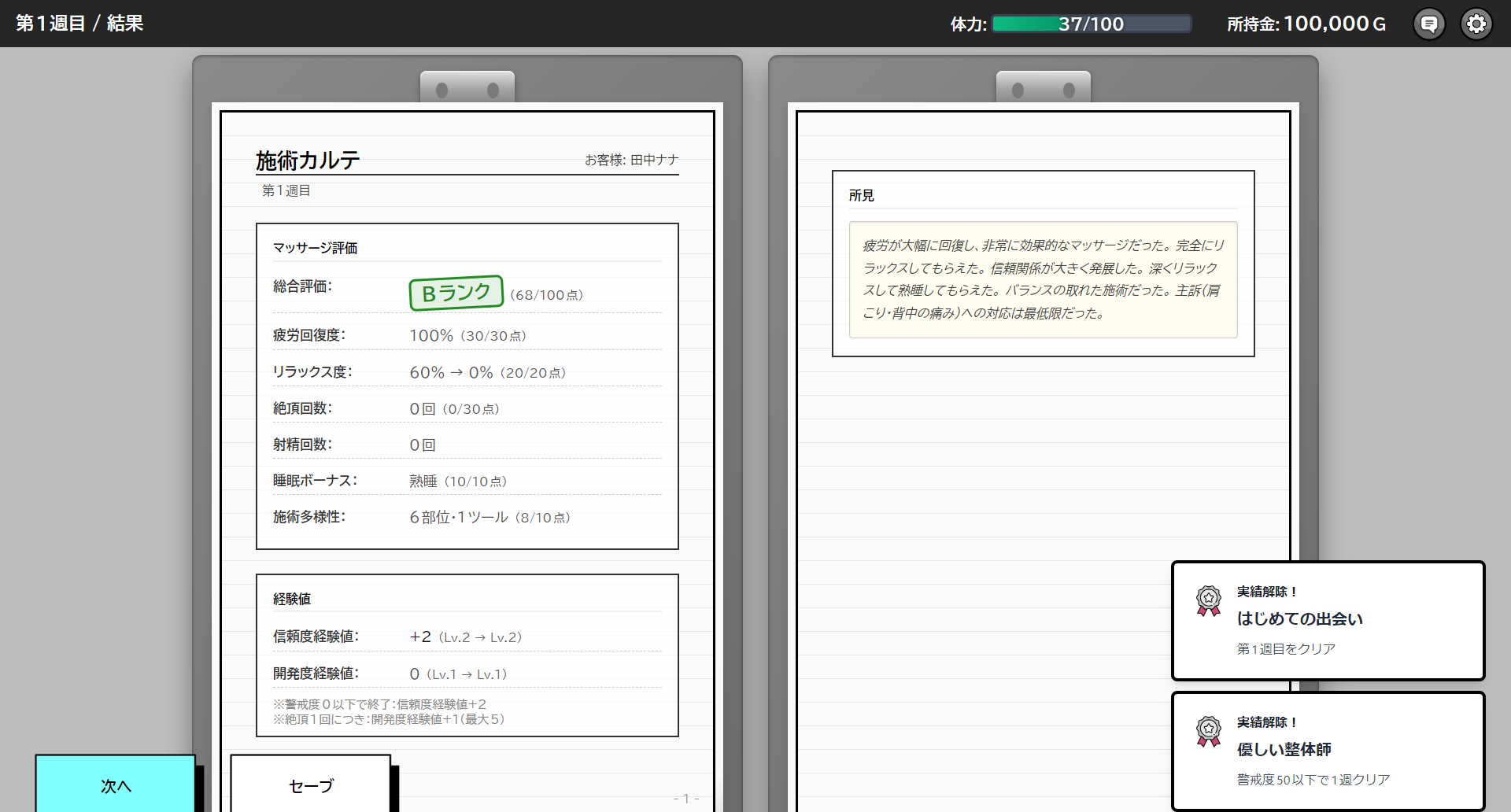Dismiss the 優しい整体師 achievement notification
This screenshot has width=1511, height=812.
pyautogui.click(x=1328, y=751)
